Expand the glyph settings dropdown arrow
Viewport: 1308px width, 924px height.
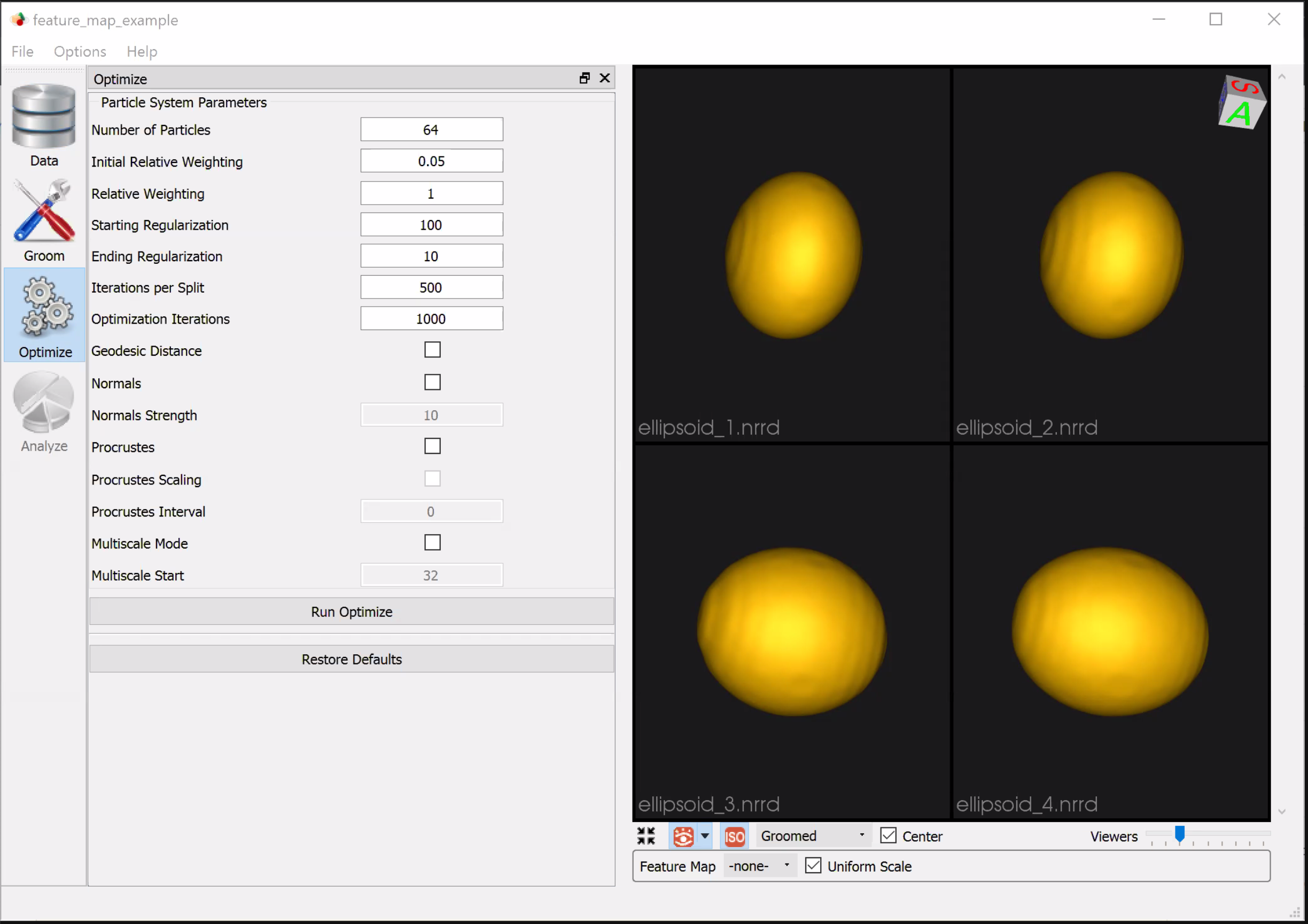[705, 836]
